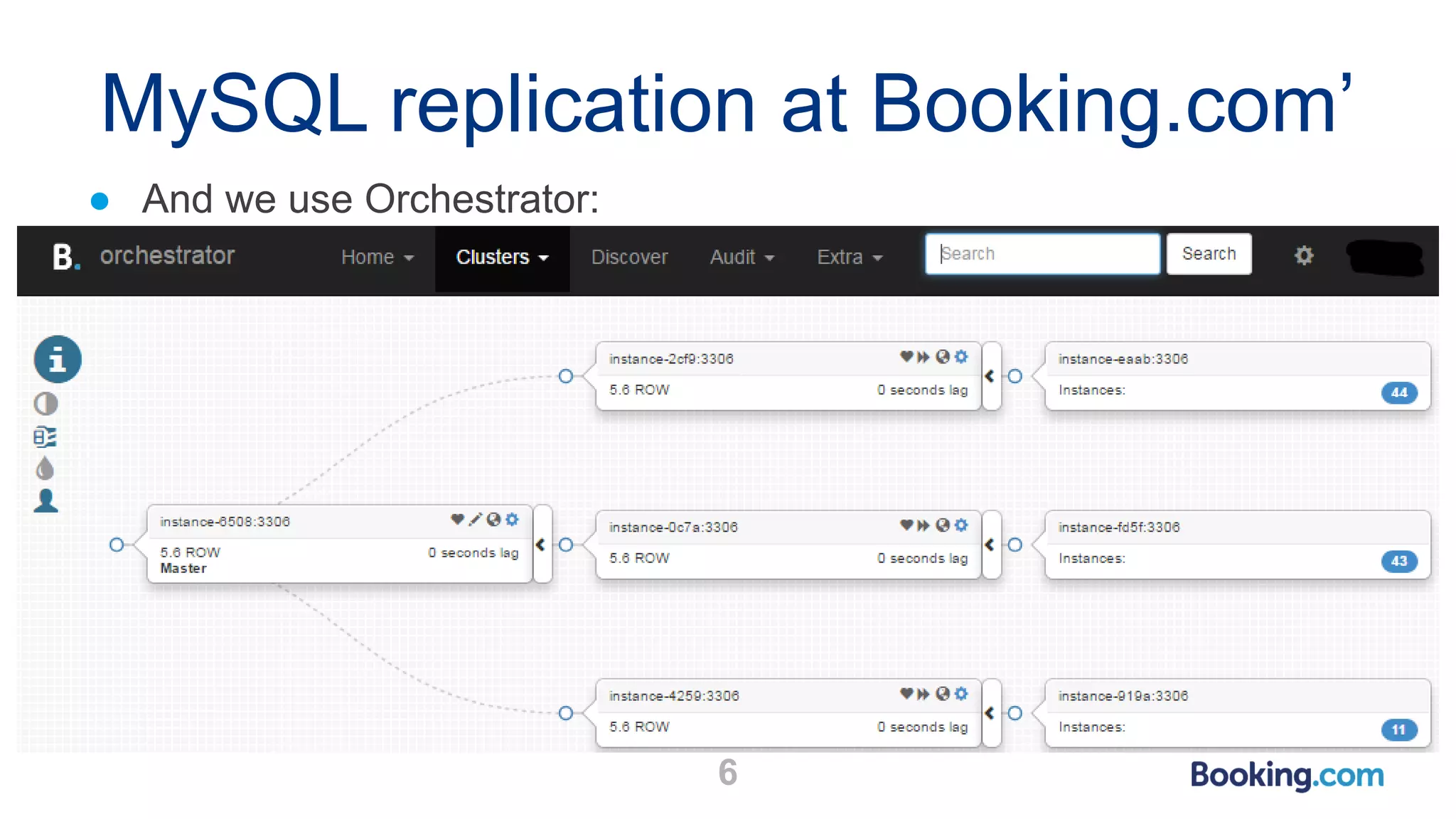The image size is (1456, 819).
Task: Click the 44 instances badge on instance-eaab
Action: (x=1398, y=392)
